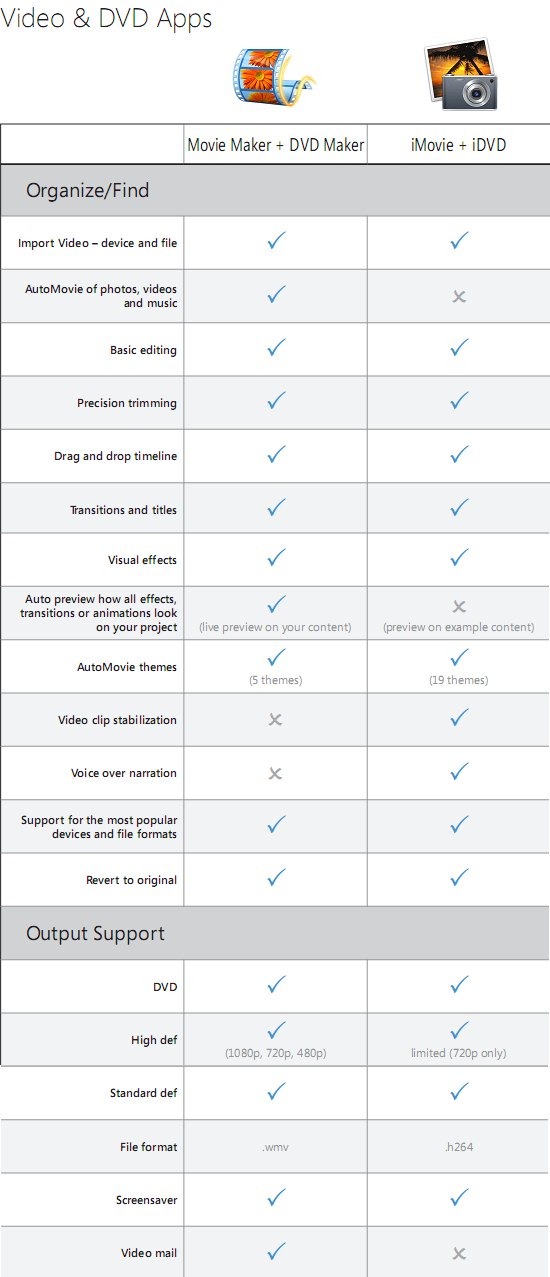Click iMovie checkmark in the DVD row
The width and height of the screenshot is (550, 1277).
click(x=459, y=985)
